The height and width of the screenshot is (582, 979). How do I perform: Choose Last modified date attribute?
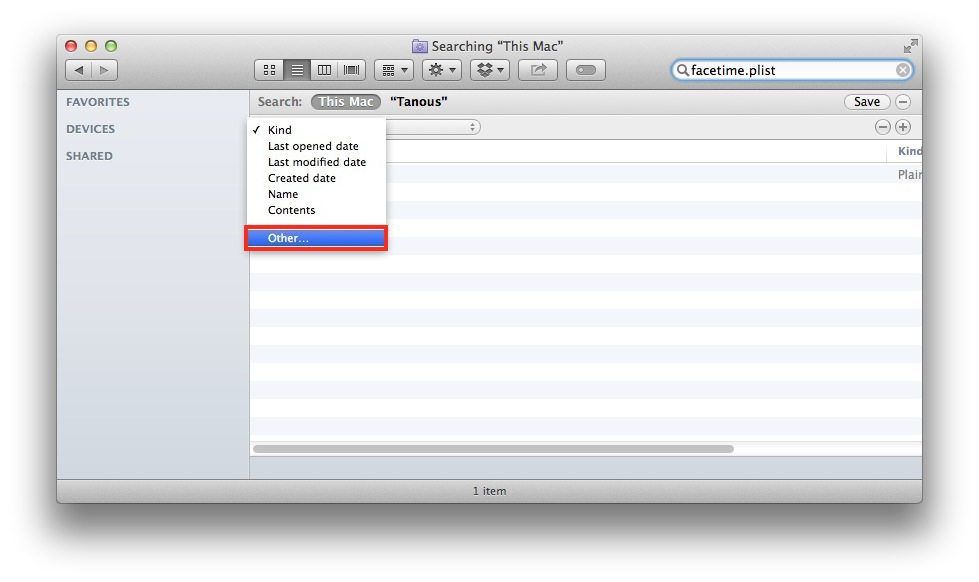coord(316,162)
